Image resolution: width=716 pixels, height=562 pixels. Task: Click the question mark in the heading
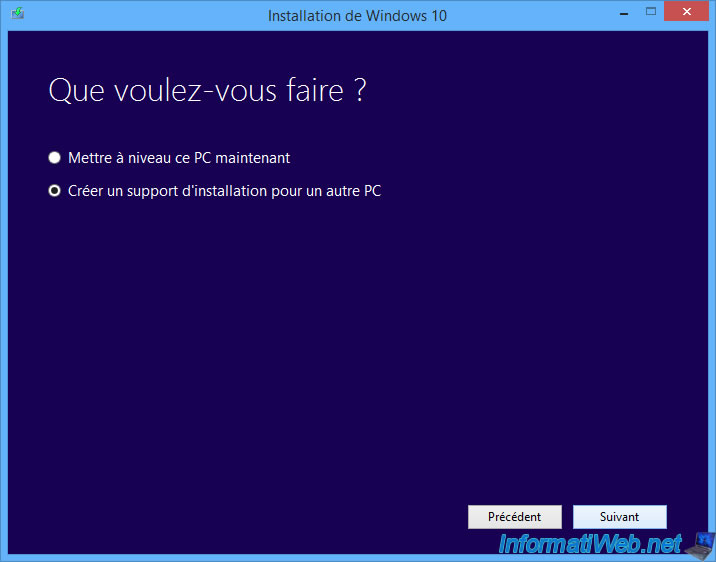[358, 91]
